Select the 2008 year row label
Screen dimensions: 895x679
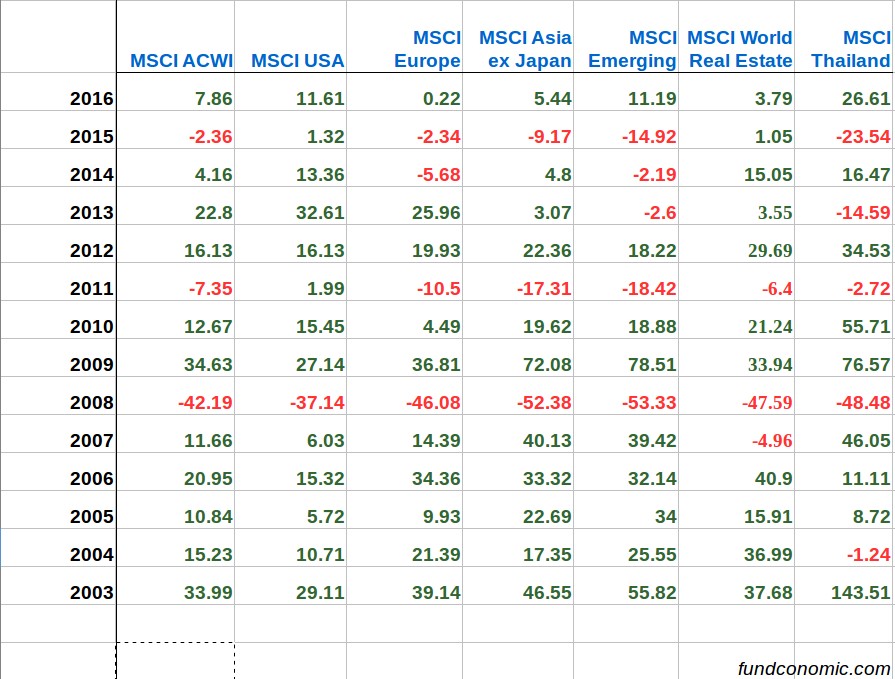tap(92, 403)
